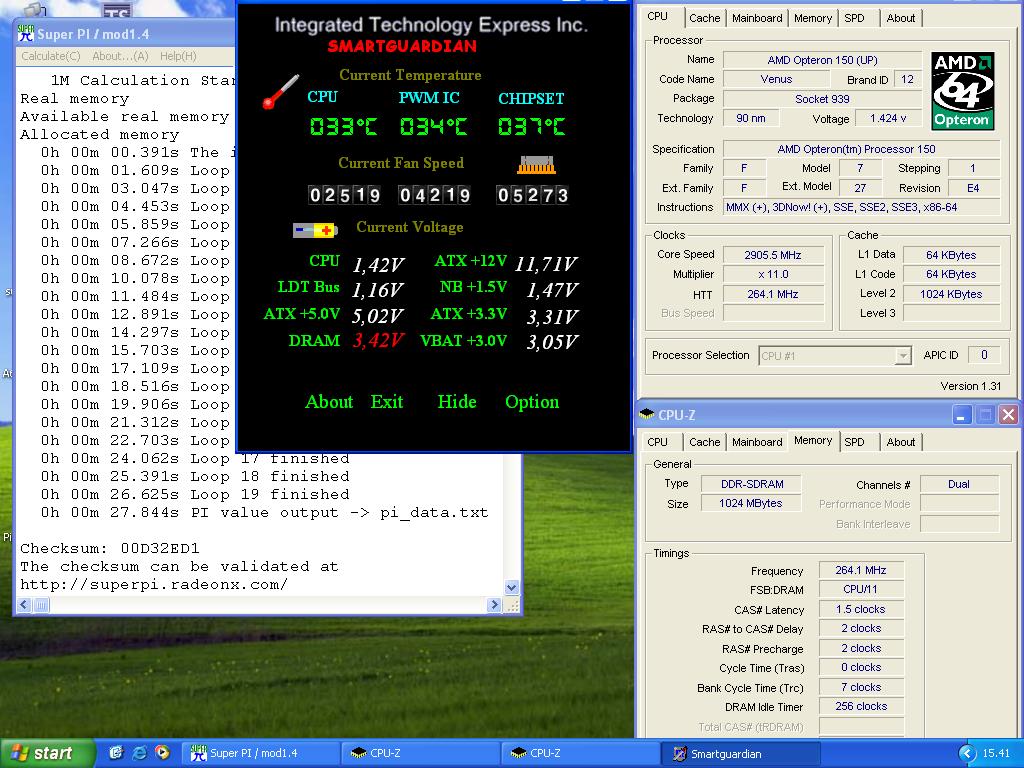Click Super PI horizontal scrollbar right arrow
Image resolution: width=1024 pixels, height=768 pixels.
494,605
